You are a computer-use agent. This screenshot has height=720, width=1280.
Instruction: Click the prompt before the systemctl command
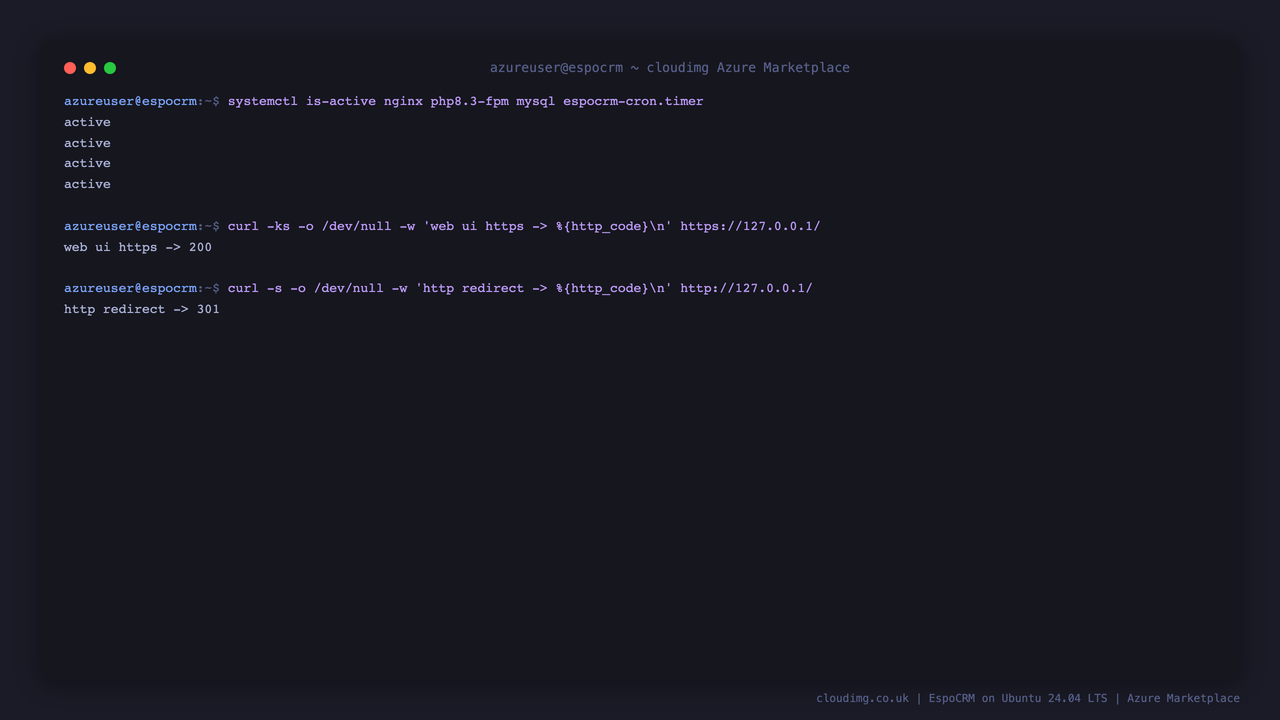coord(142,101)
